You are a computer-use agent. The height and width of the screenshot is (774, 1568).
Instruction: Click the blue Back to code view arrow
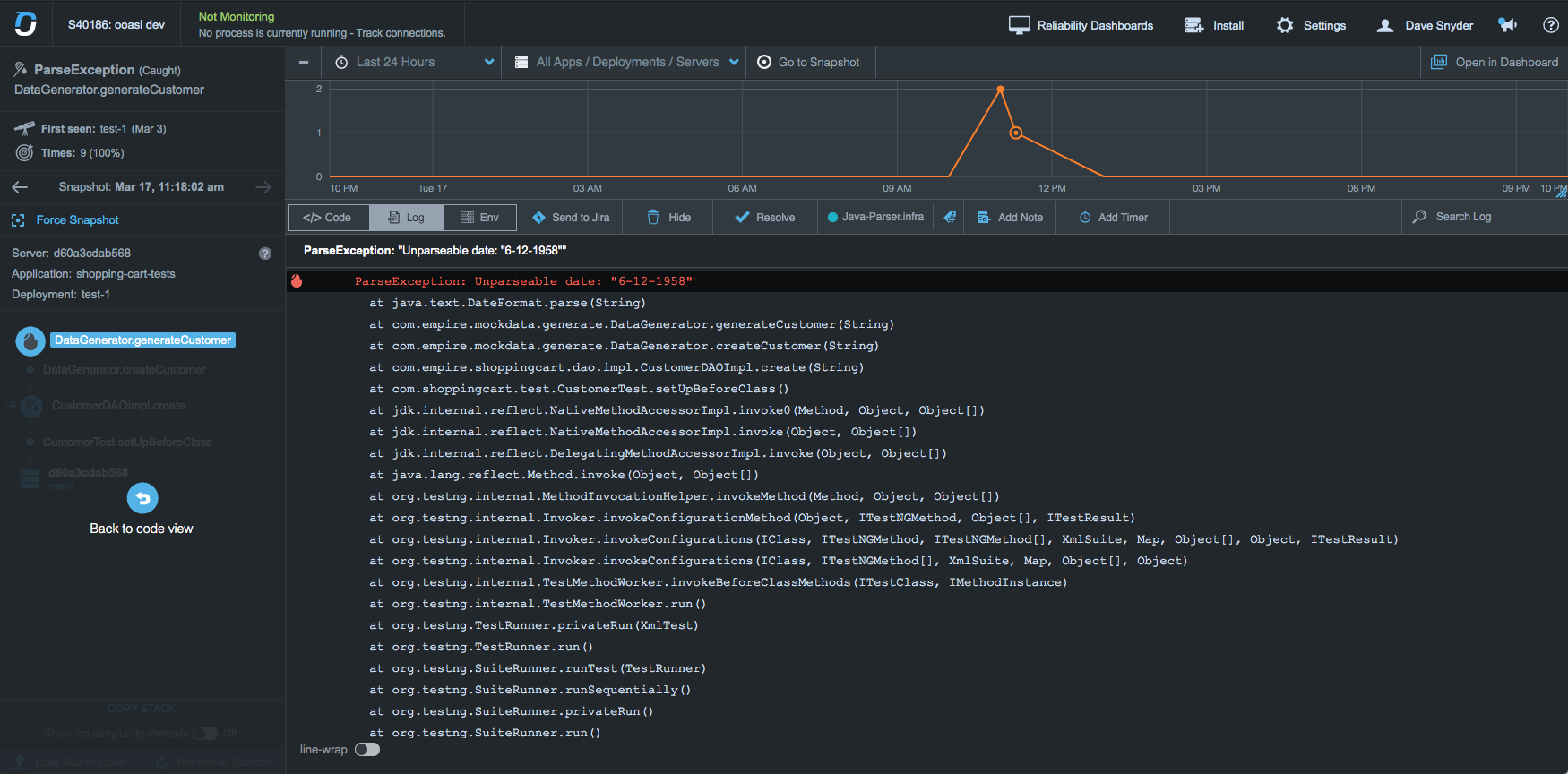tap(142, 498)
